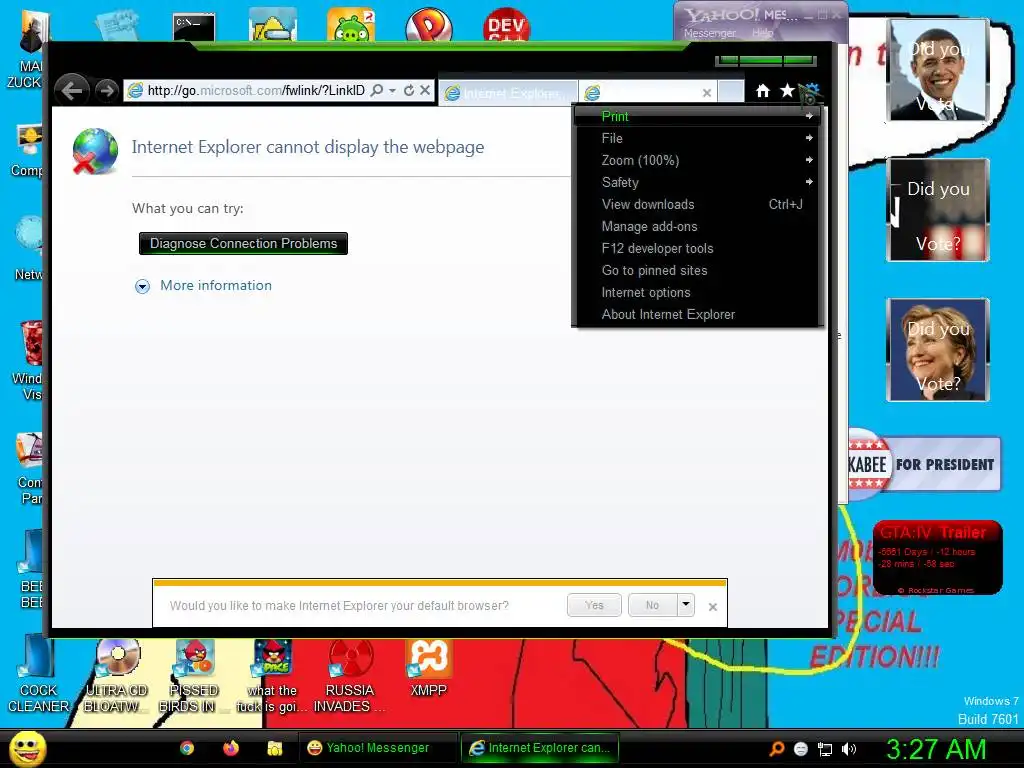Screen dimensions: 1024x768
Task: Open the red P ball desktop icon
Action: pyautogui.click(x=428, y=26)
